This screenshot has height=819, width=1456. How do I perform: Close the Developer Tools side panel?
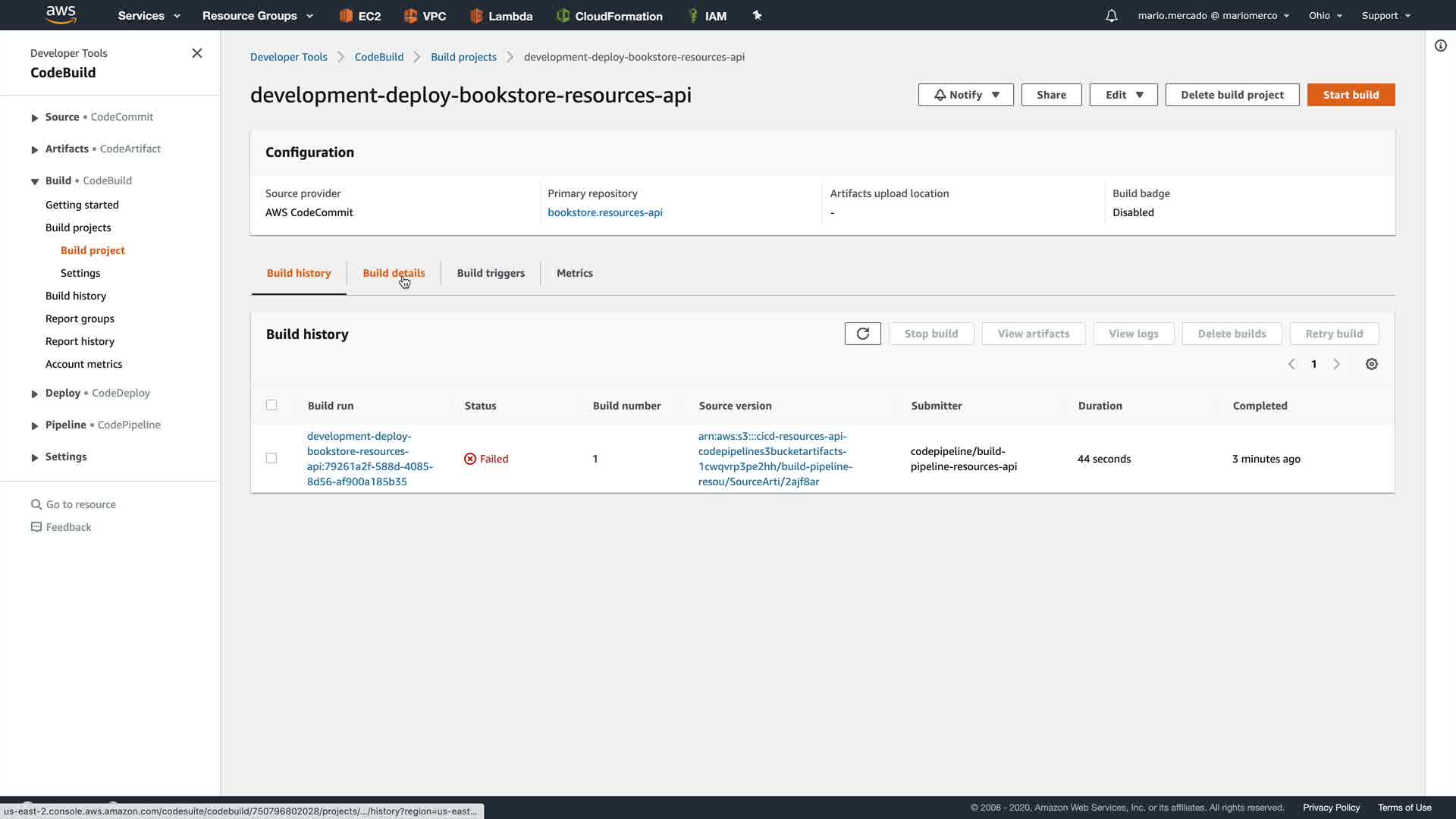coord(197,53)
